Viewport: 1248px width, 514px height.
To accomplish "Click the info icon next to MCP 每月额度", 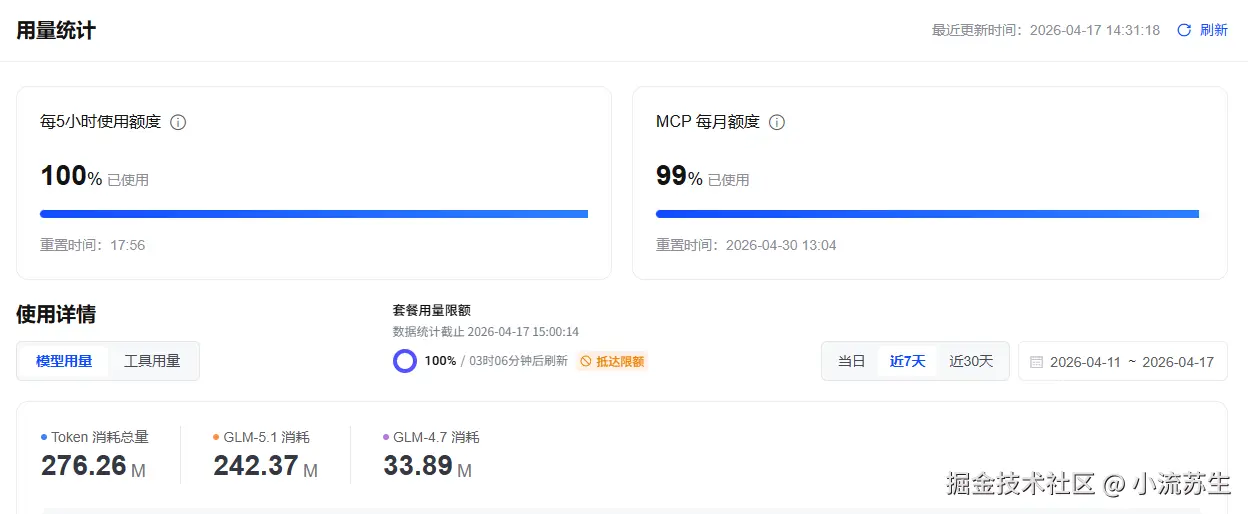I will (776, 122).
